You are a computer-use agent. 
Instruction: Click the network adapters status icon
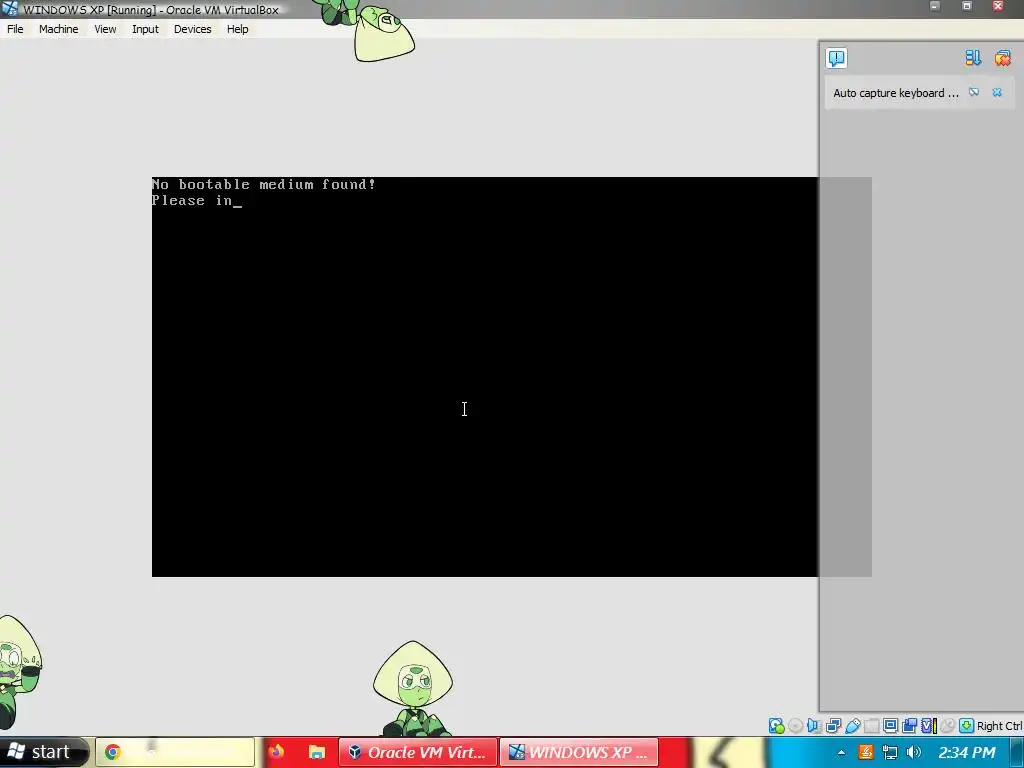point(833,726)
